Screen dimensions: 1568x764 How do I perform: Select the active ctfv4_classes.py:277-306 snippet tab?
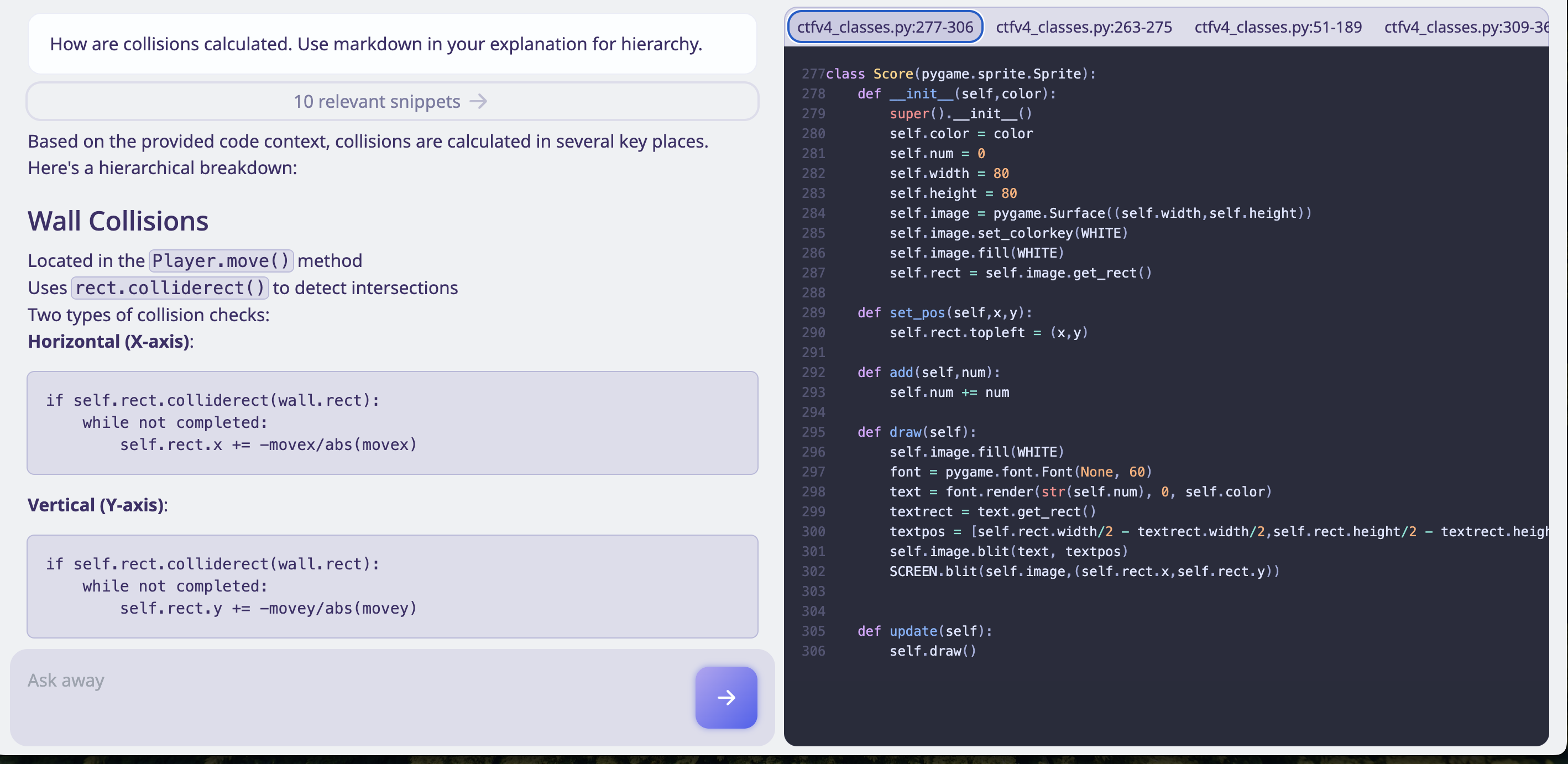(885, 26)
